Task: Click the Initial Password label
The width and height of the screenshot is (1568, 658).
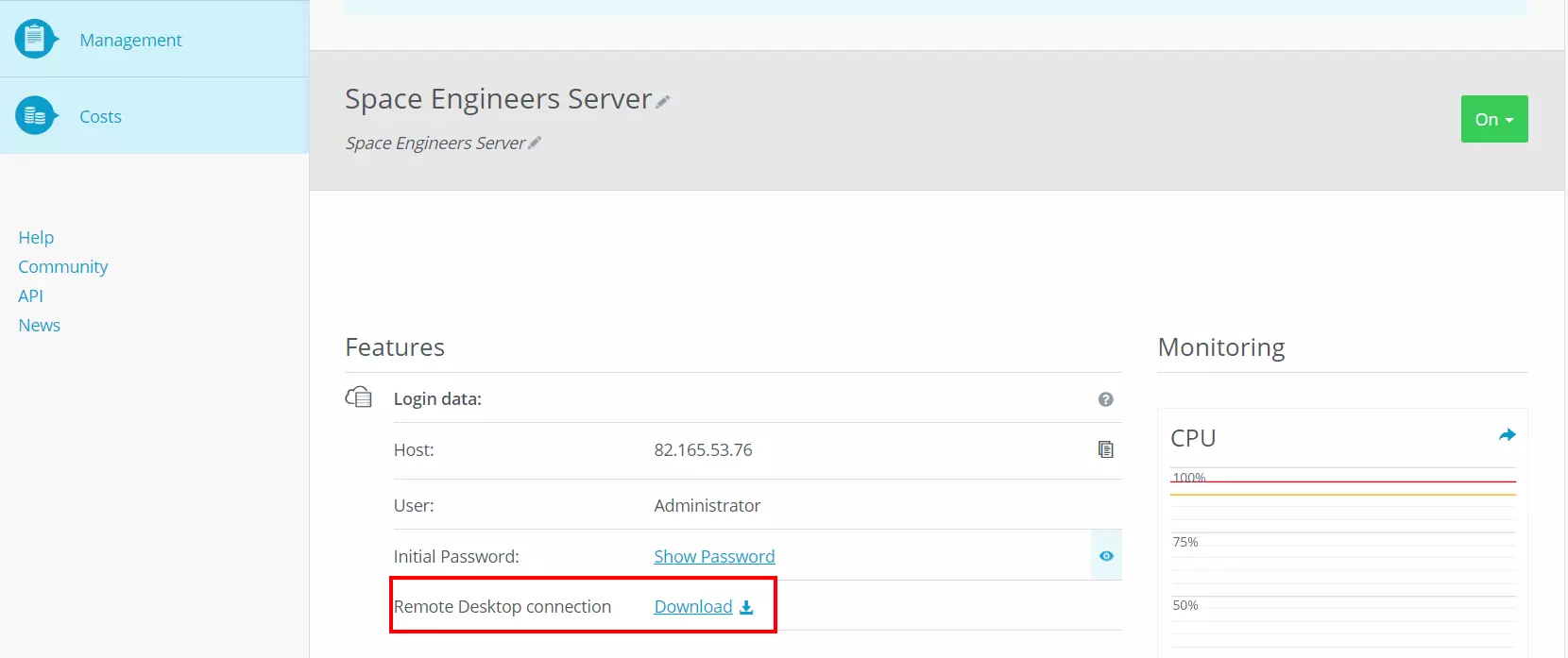Action: (x=456, y=557)
